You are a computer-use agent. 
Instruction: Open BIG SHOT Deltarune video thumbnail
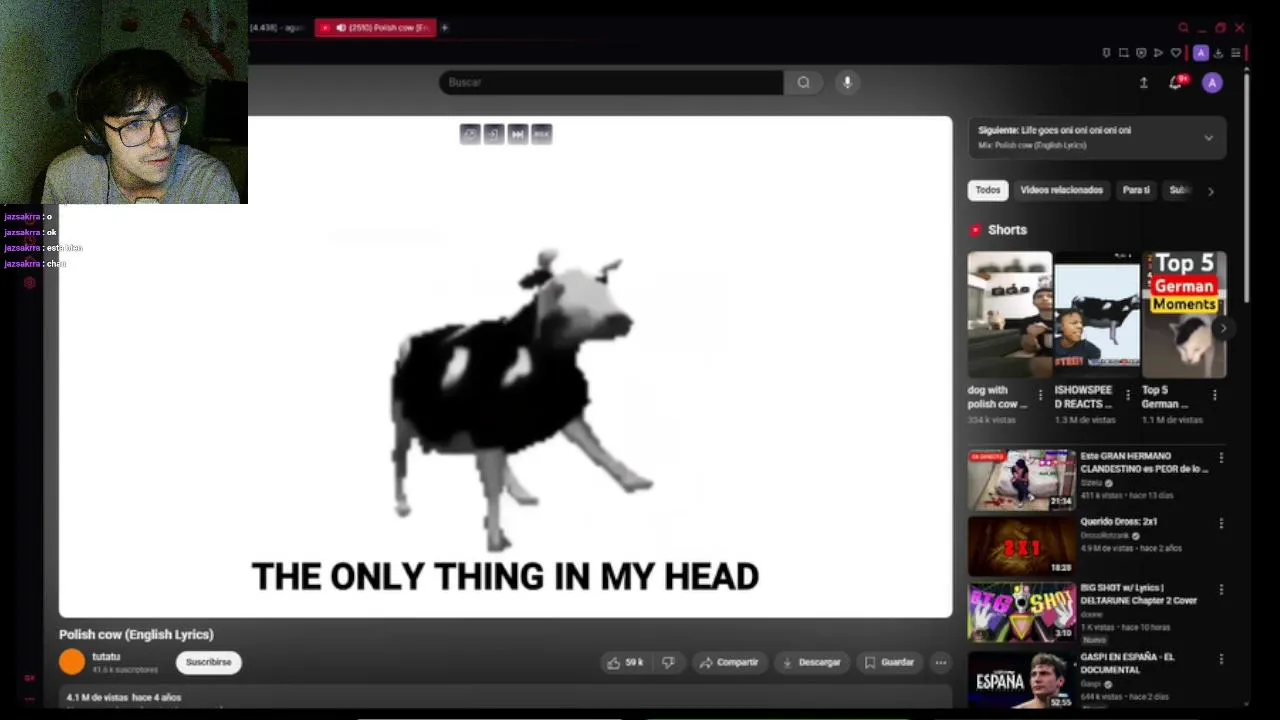1021,611
